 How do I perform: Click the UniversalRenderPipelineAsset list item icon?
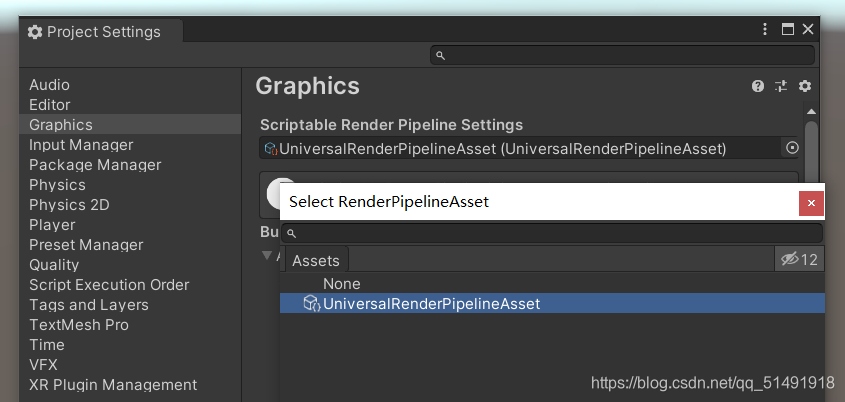(312, 303)
